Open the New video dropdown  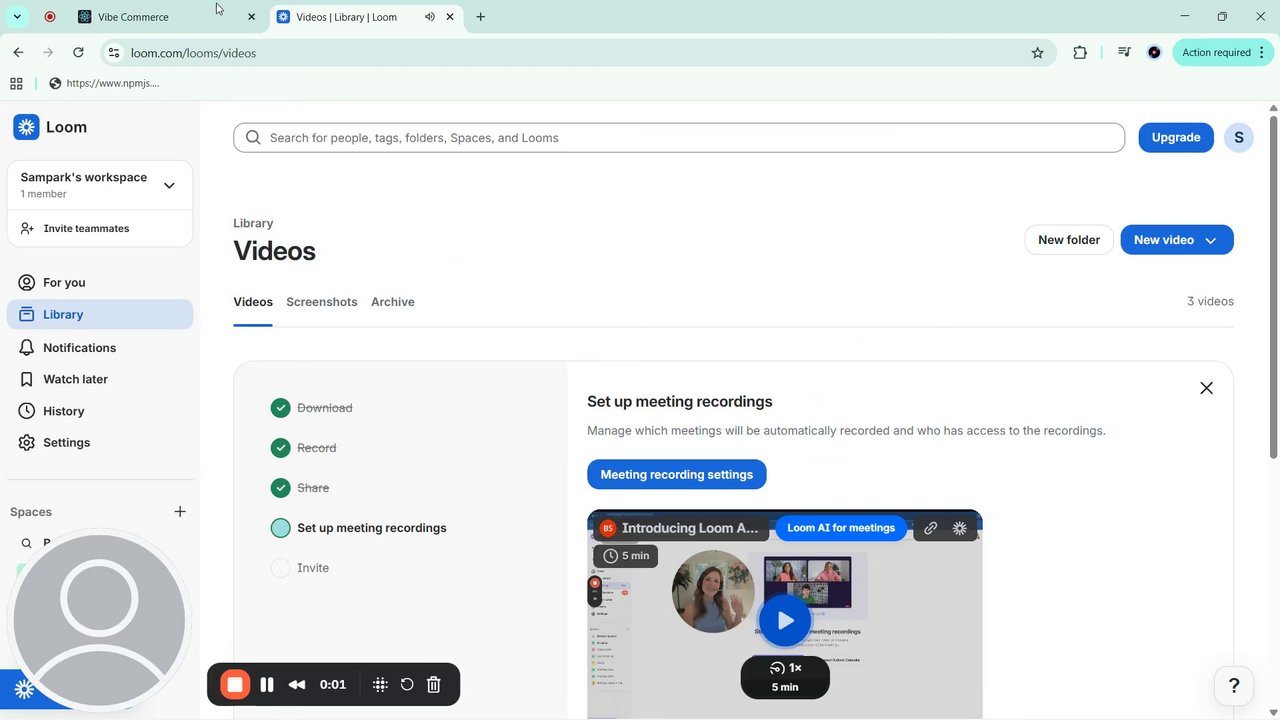(1177, 240)
